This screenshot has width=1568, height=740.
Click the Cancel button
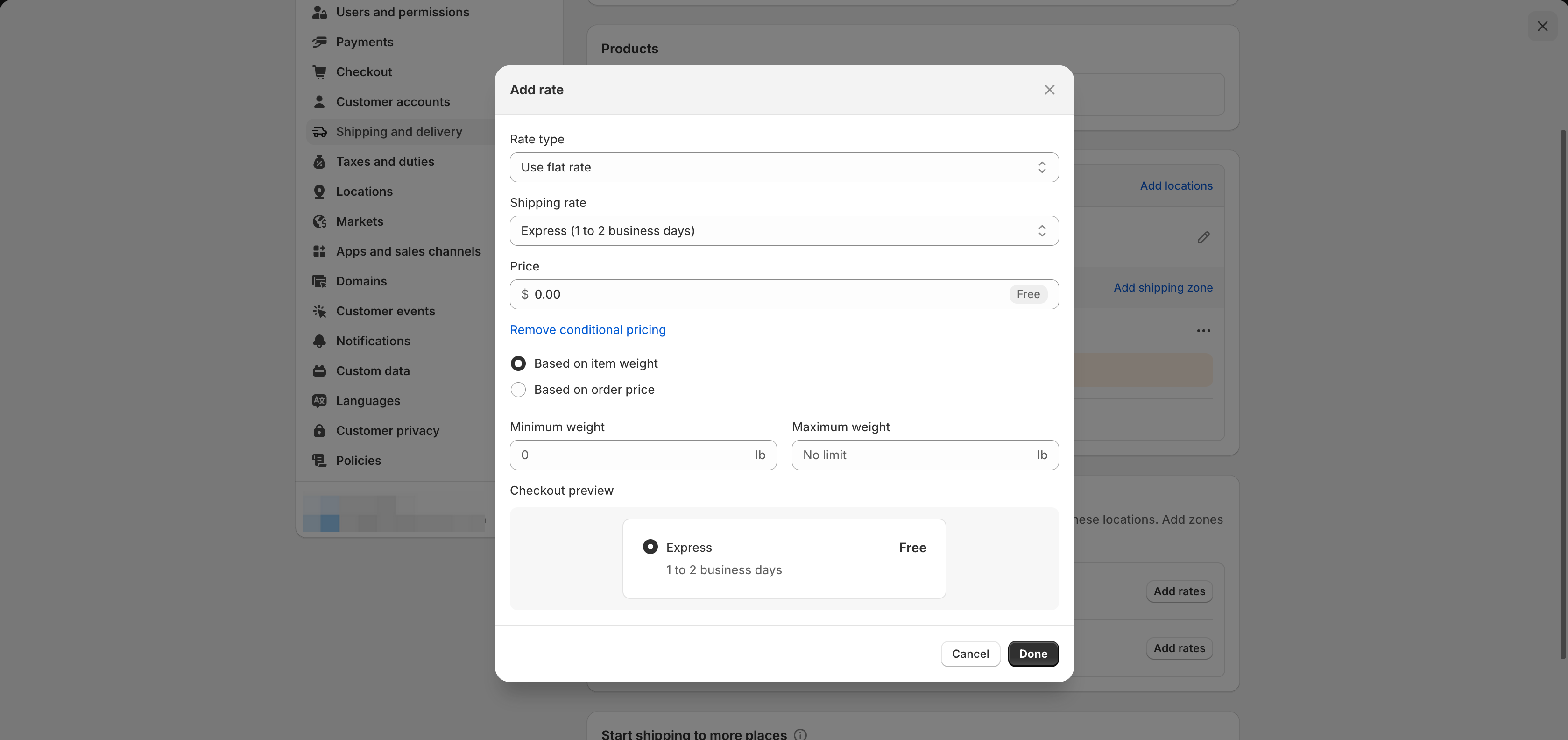tap(970, 654)
